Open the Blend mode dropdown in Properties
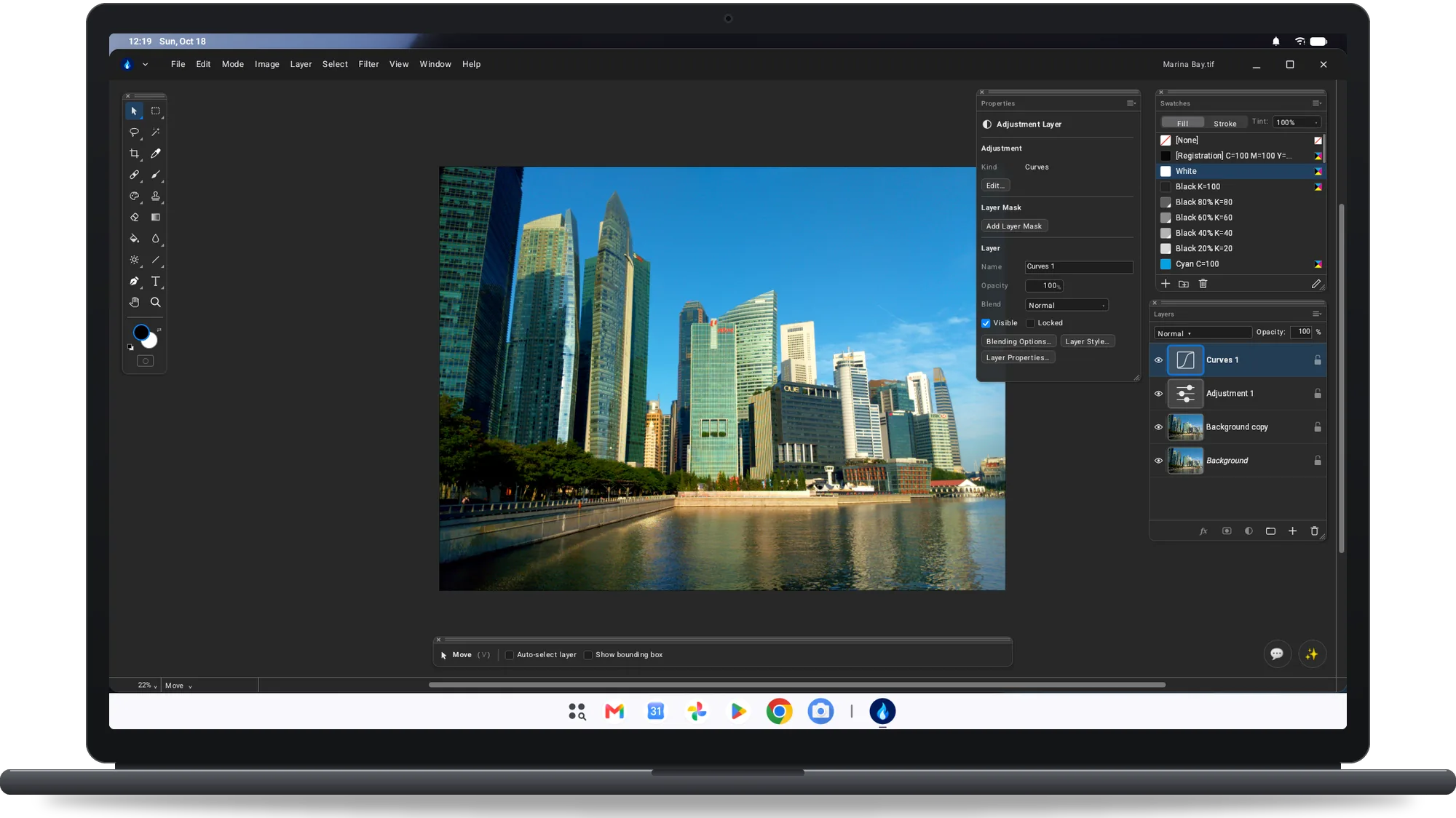1456x818 pixels. [x=1067, y=306]
